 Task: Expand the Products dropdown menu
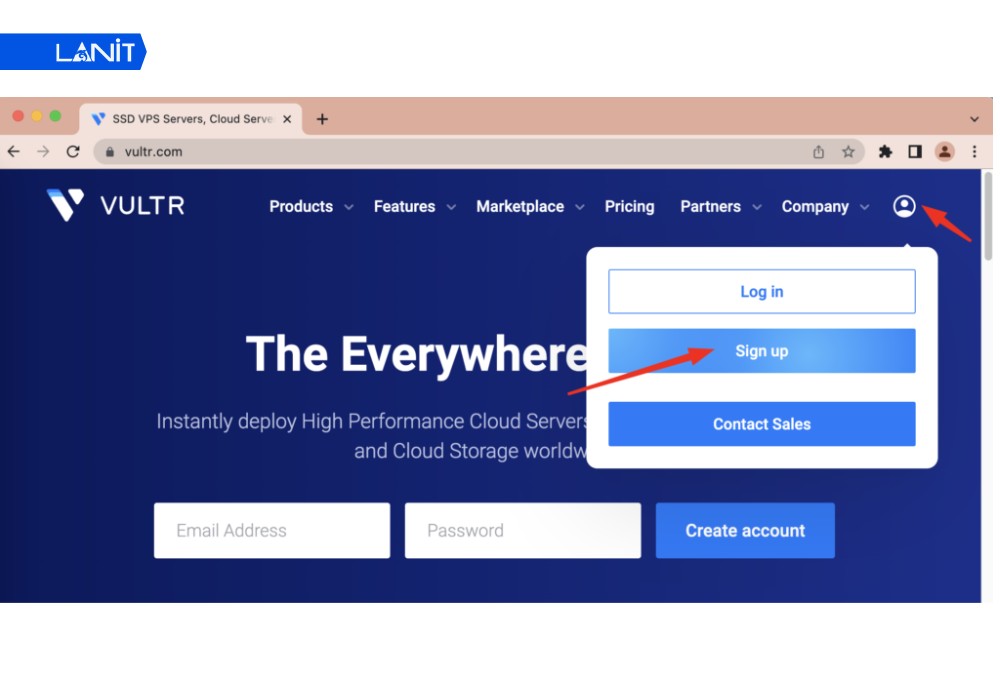click(310, 206)
